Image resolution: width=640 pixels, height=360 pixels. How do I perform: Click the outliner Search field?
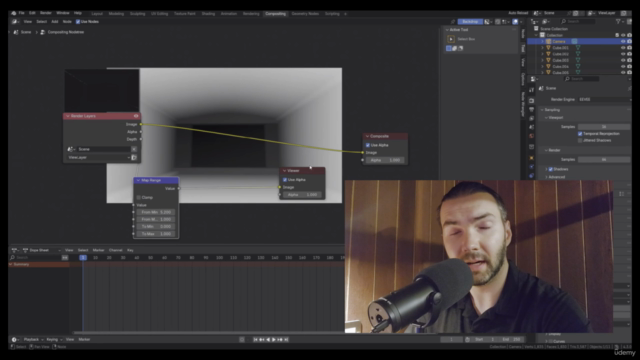point(578,21)
